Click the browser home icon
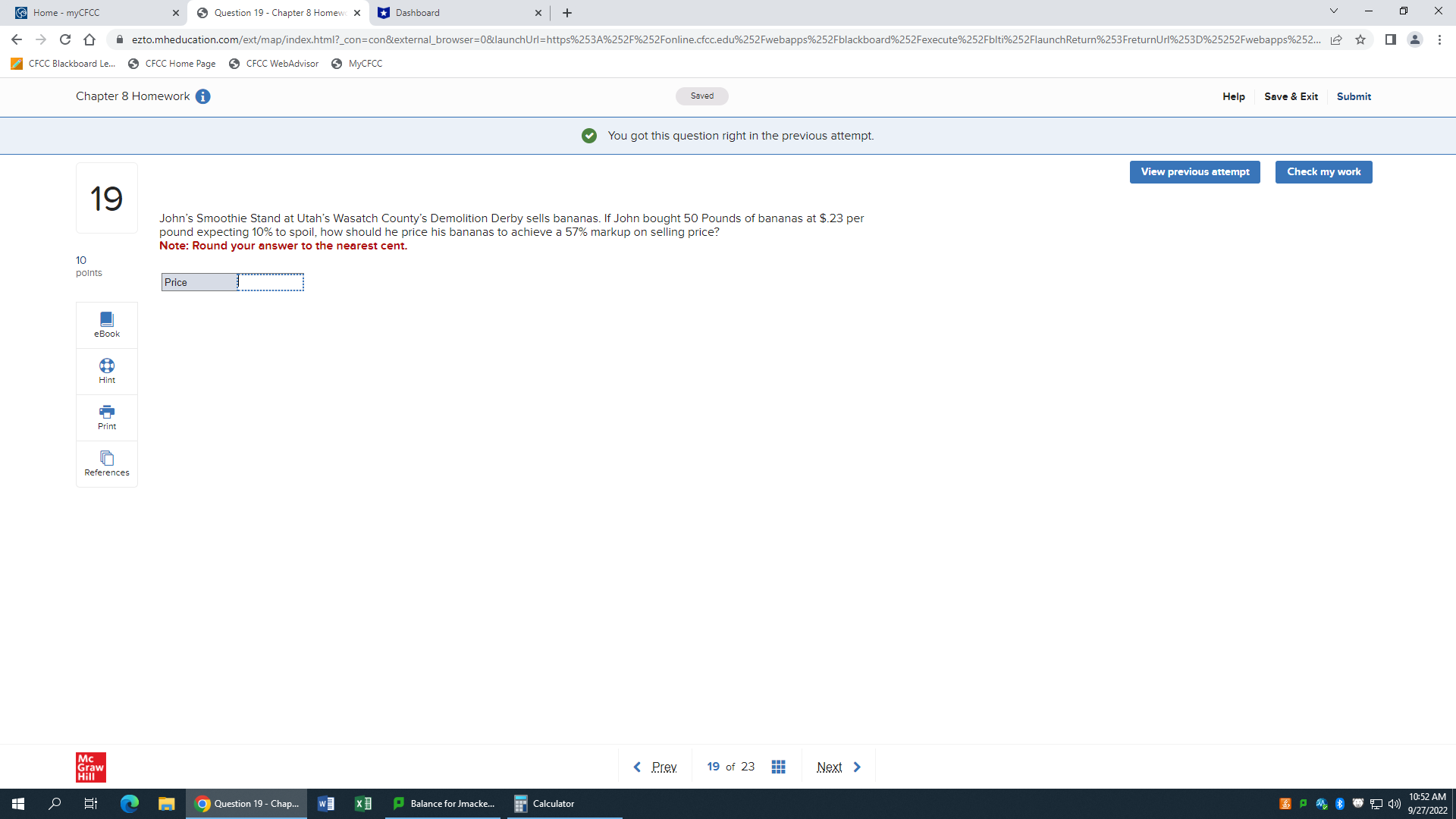Viewport: 1456px width, 819px height. tap(89, 39)
